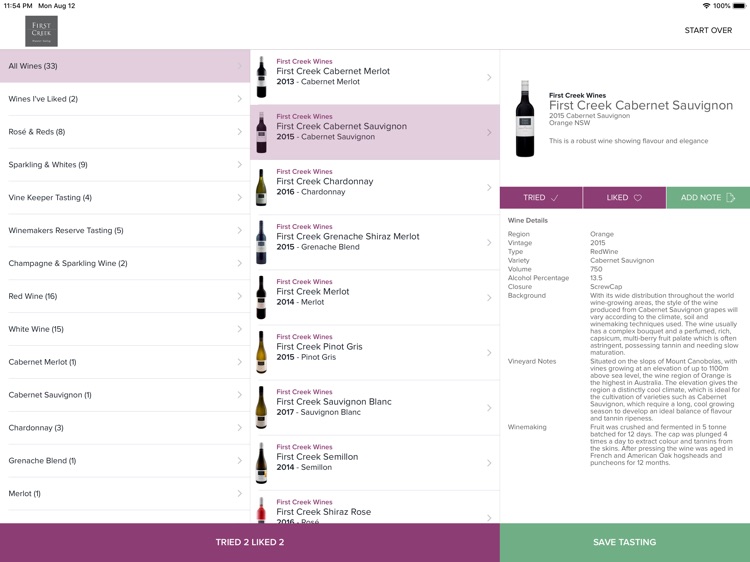750x562 pixels.
Task: Click the 11:54 PM clock in status bar
Action: (18, 6)
